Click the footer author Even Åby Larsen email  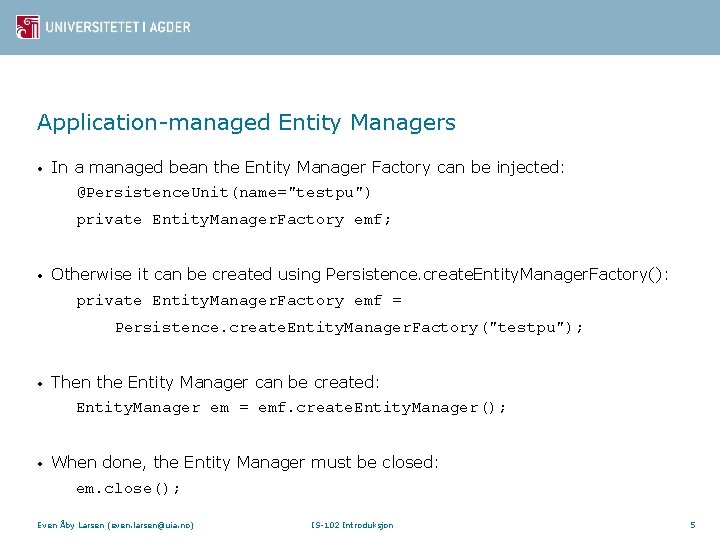click(115, 525)
